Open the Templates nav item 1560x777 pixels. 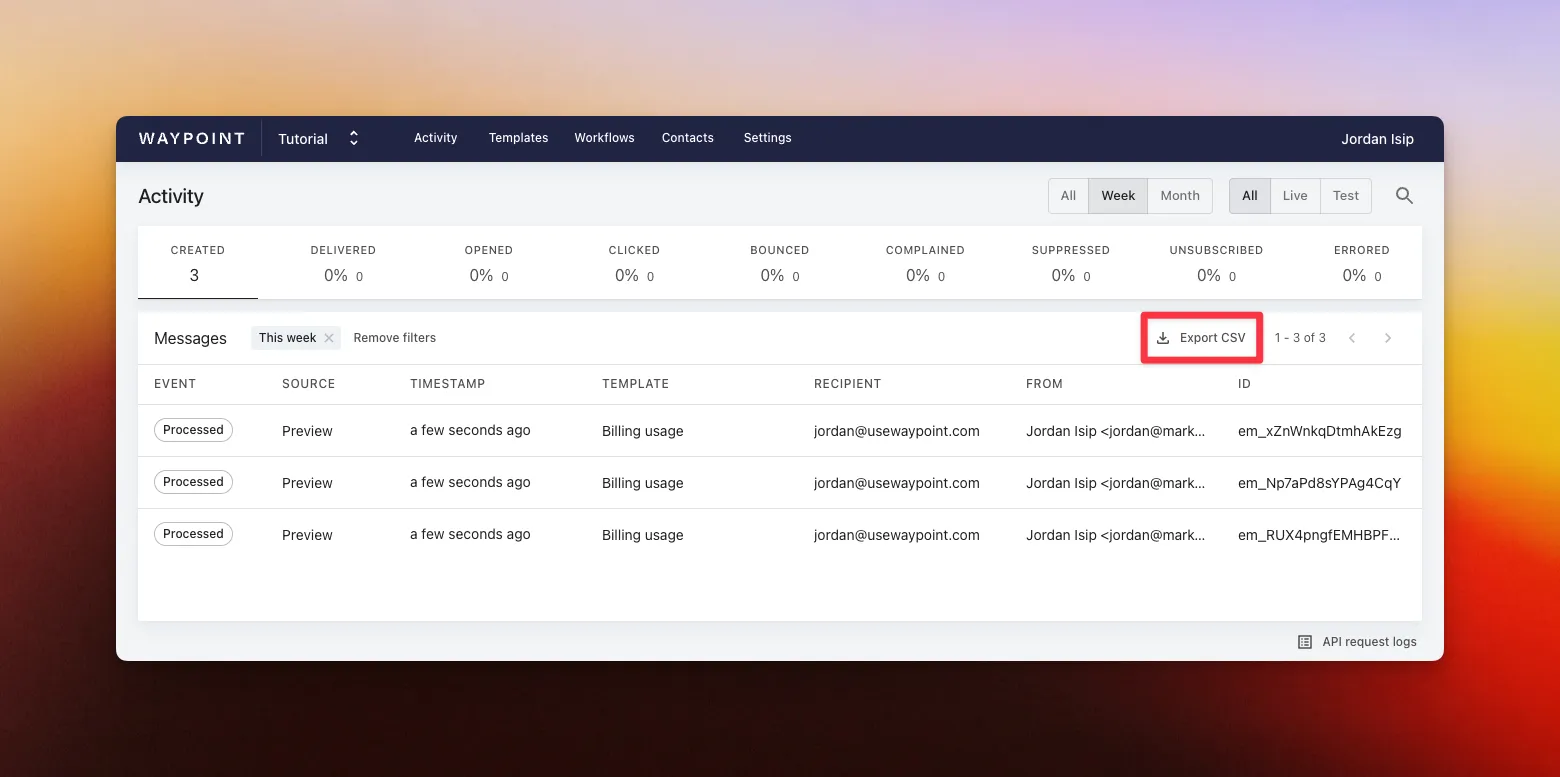518,138
